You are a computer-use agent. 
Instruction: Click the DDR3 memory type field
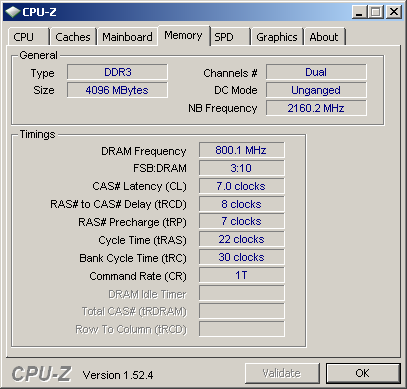117,72
